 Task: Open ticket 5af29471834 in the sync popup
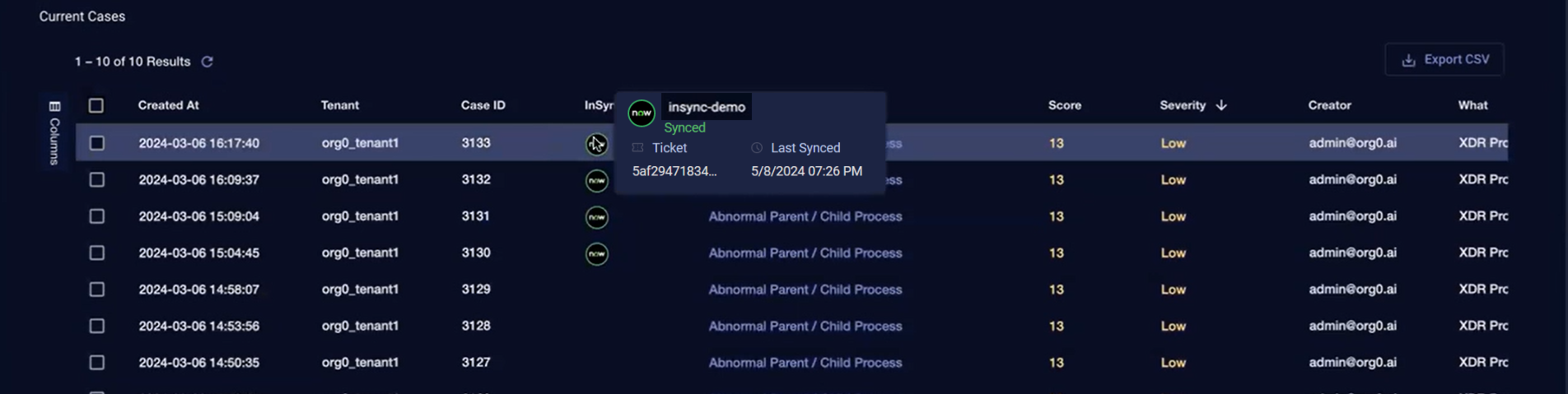pyautogui.click(x=674, y=171)
